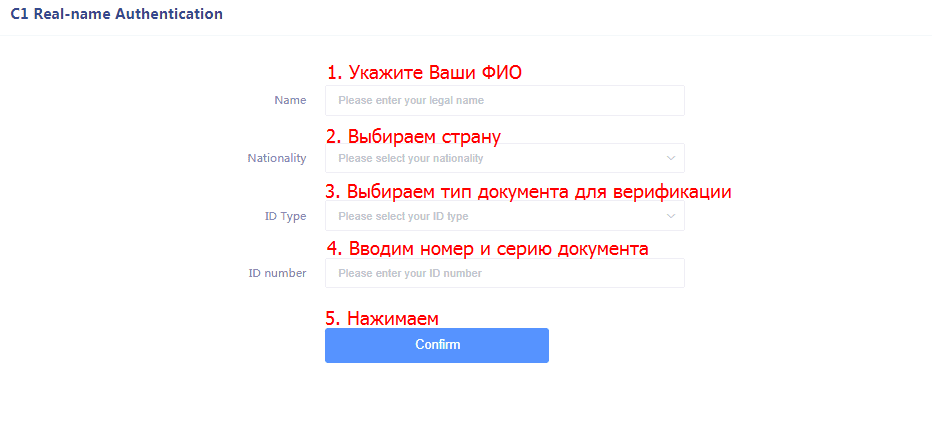Click red annotation '1. Укажите Ваши ФИО'
Viewport: 932px width, 439px height.
424,73
